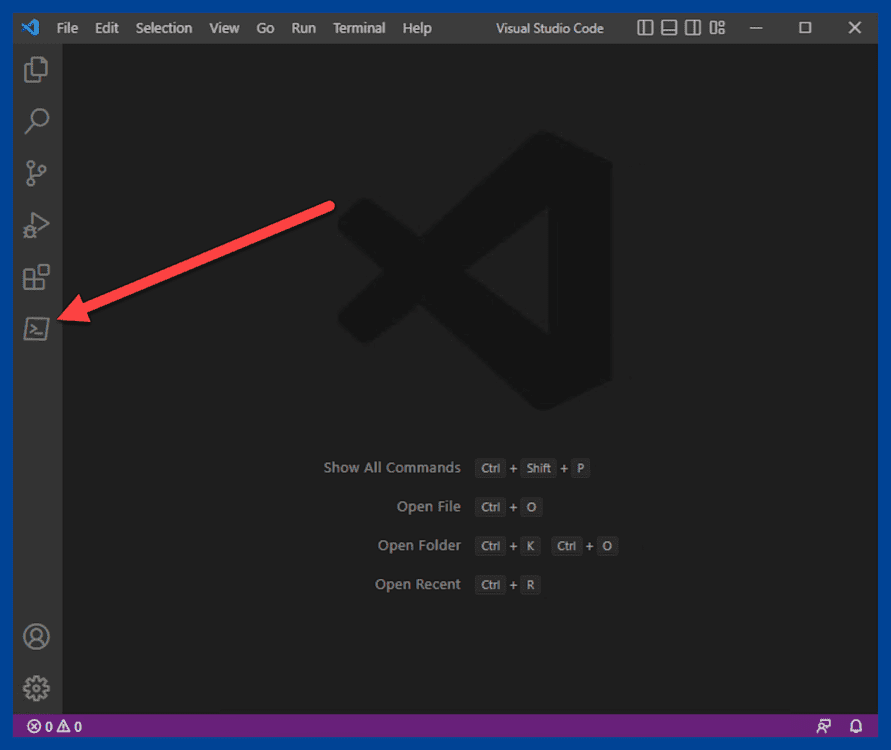Open the View menu
891x750 pixels.
click(224, 28)
